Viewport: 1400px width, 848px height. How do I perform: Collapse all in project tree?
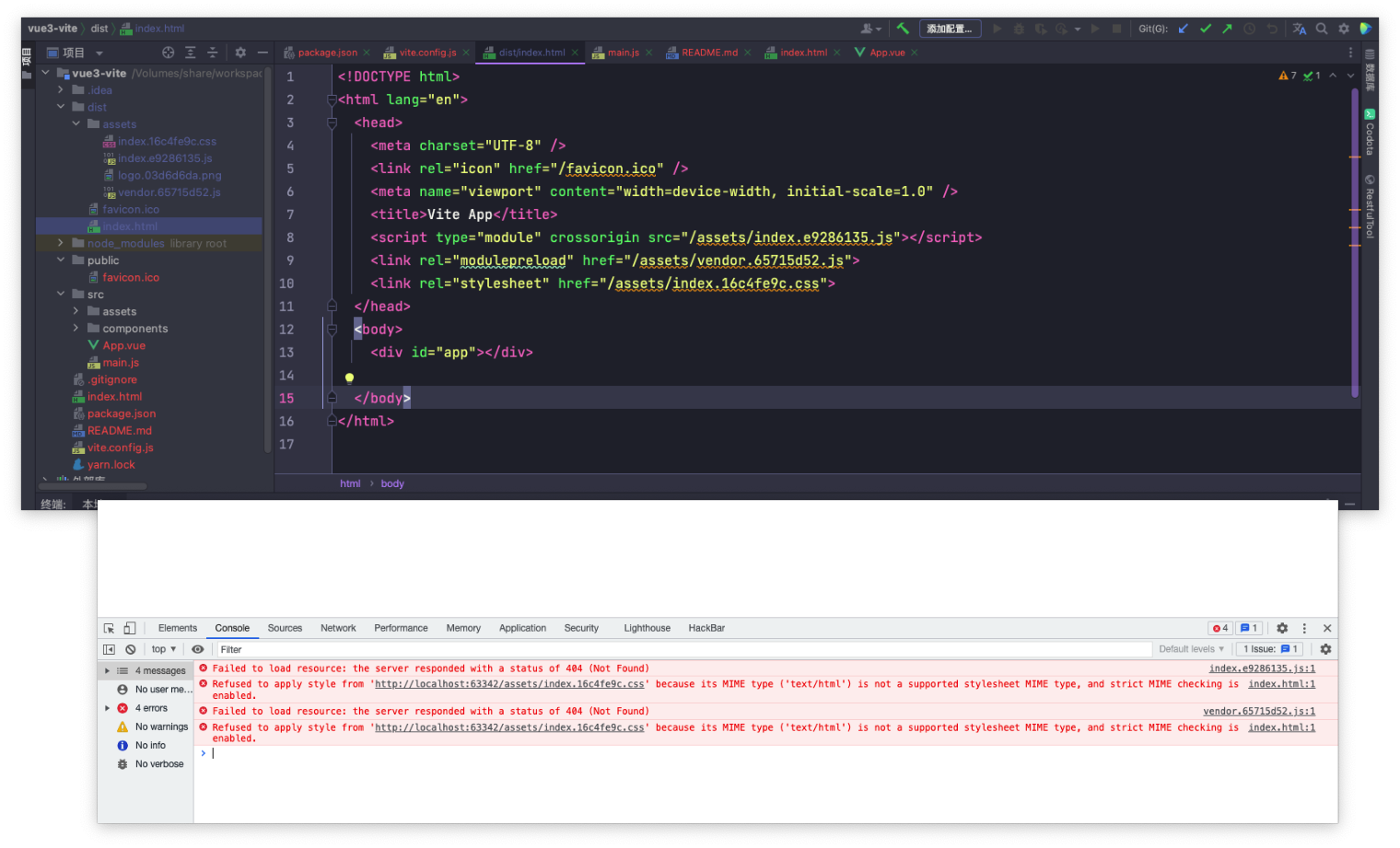[x=212, y=52]
